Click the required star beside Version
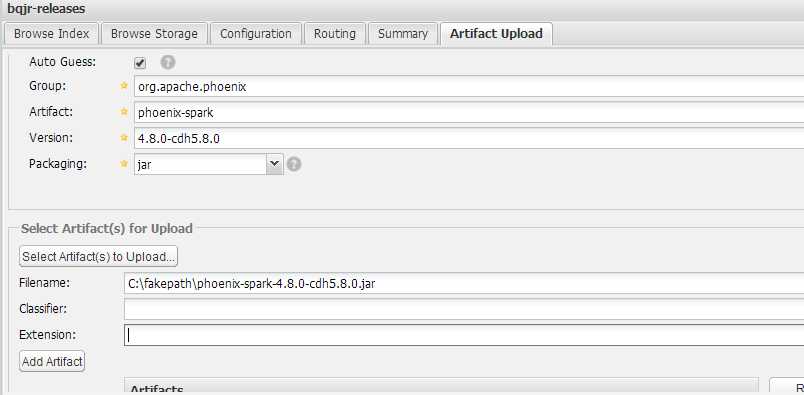 click(x=124, y=137)
